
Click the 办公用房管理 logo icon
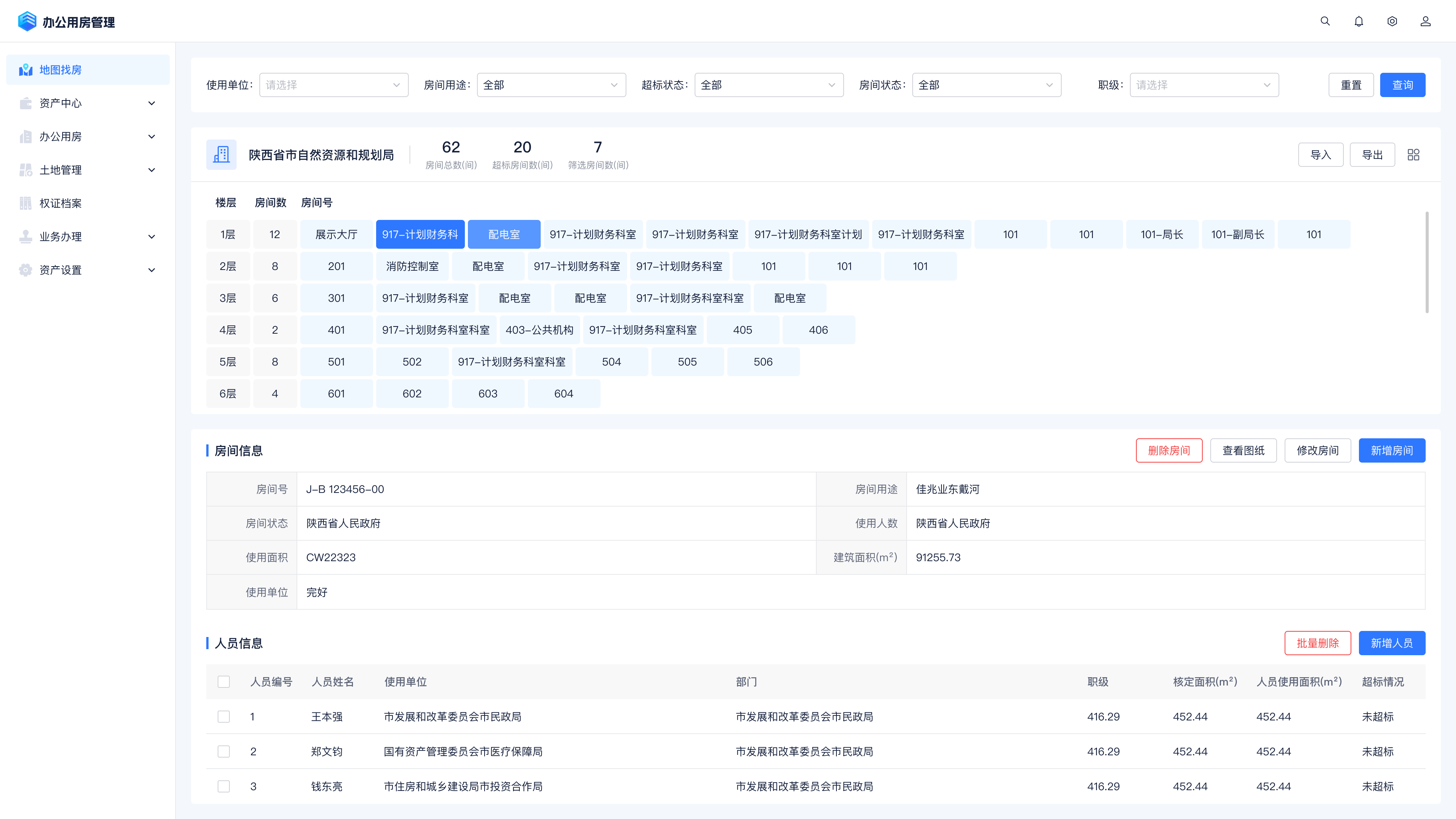click(27, 22)
